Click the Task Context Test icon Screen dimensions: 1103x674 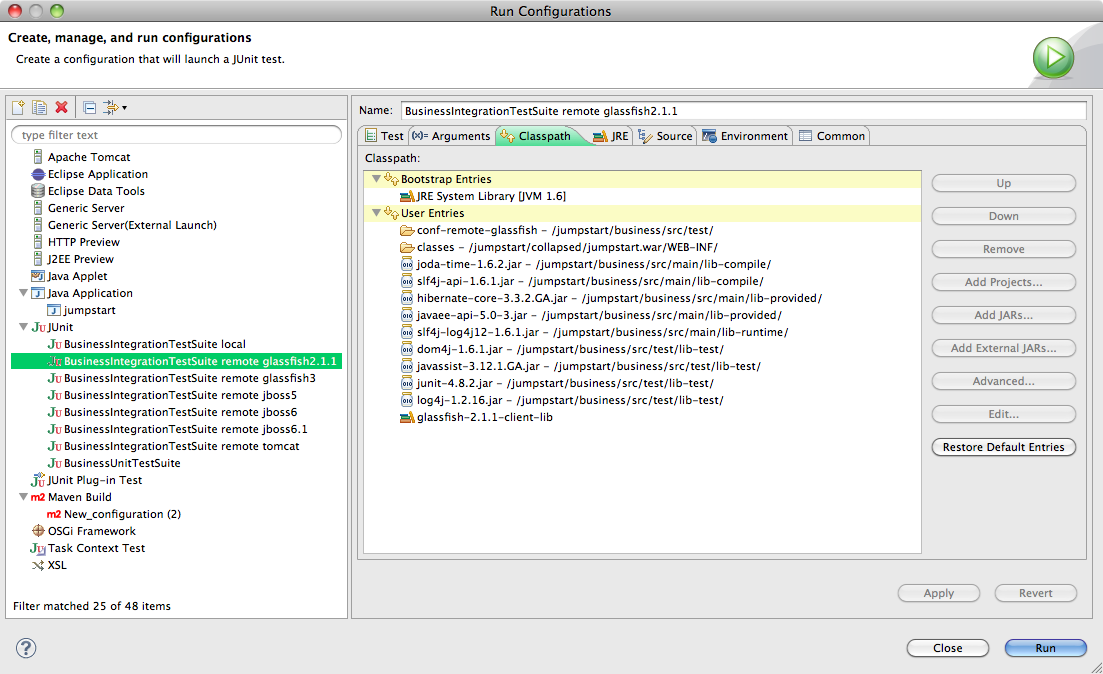coord(38,548)
